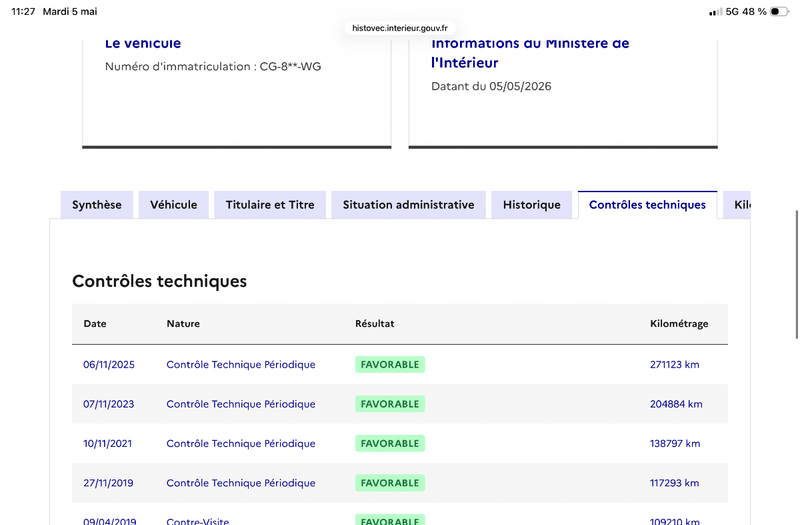
Task: Click the 138797 km mileage entry
Action: point(674,443)
